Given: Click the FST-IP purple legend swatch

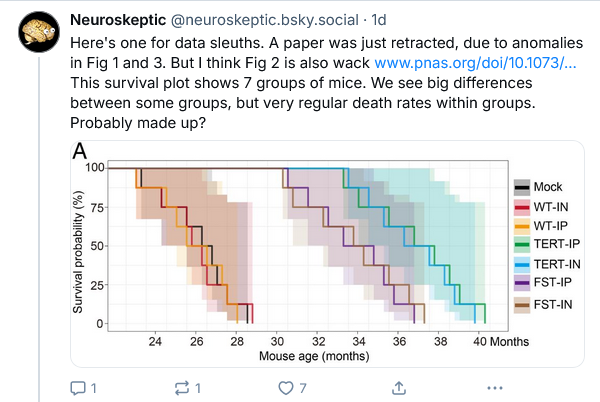Looking at the screenshot, I should point(521,284).
